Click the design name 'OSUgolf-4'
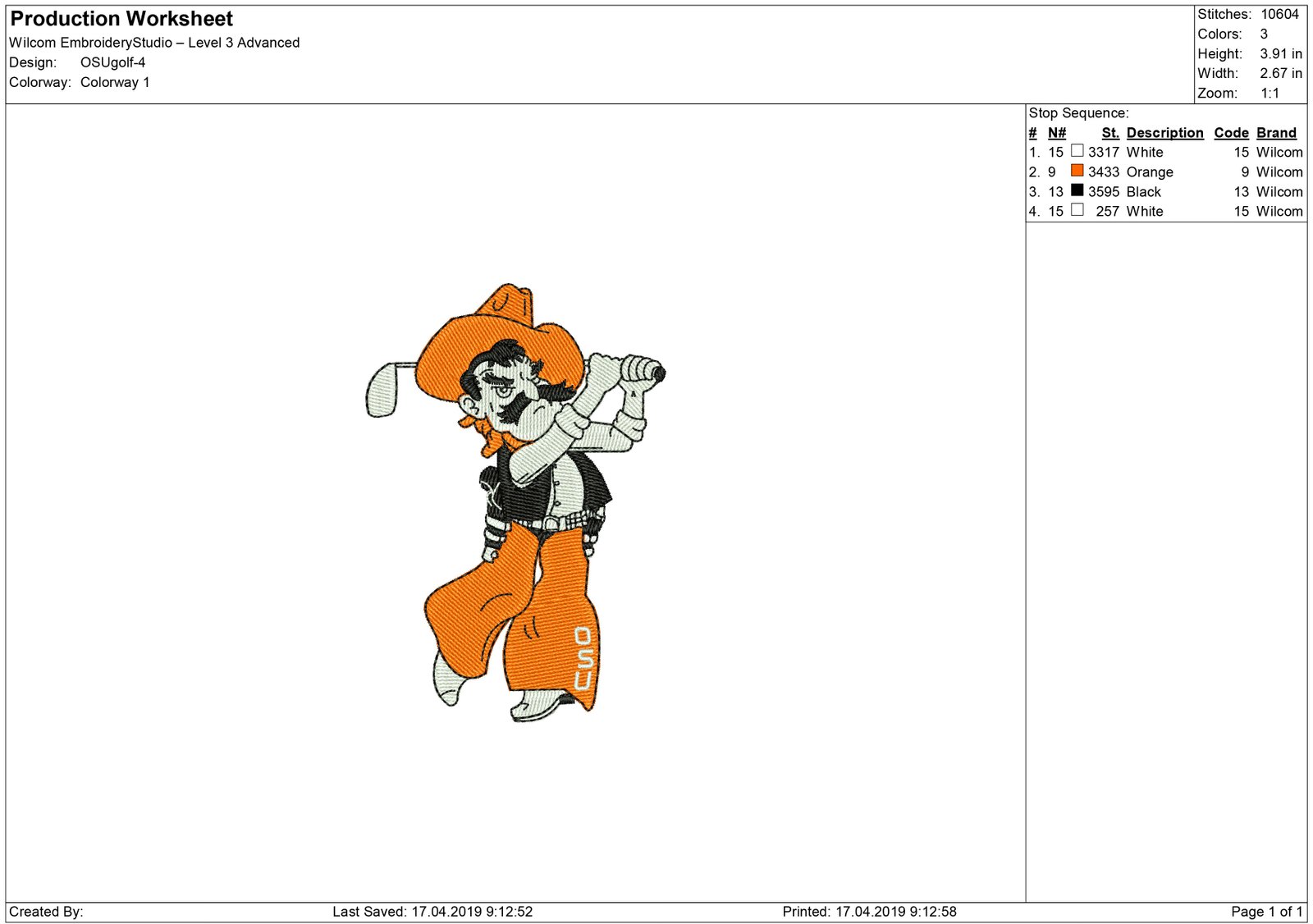 [x=112, y=62]
